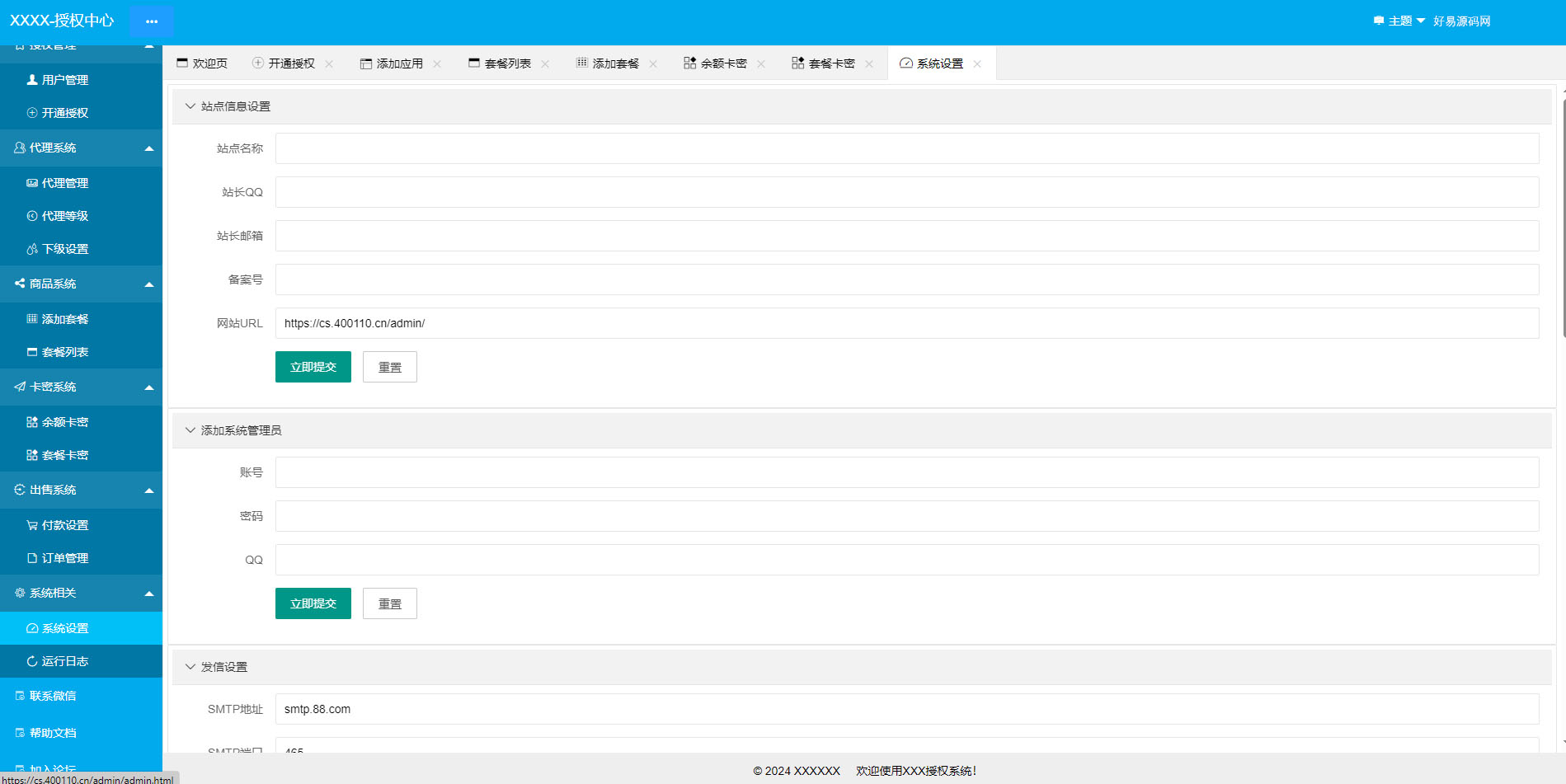Open the theme dropdown in header
This screenshot has height=784, width=1566.
[1399, 21]
